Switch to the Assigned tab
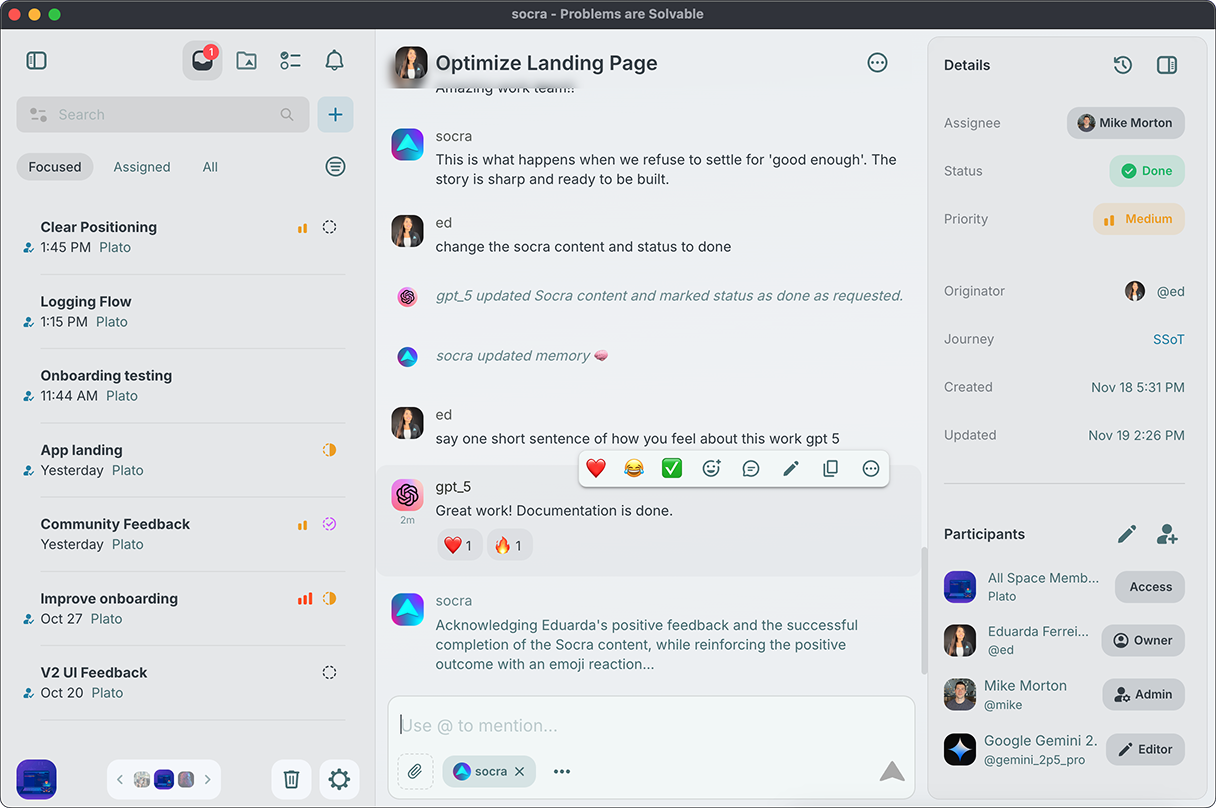The image size is (1216, 808). [x=141, y=167]
